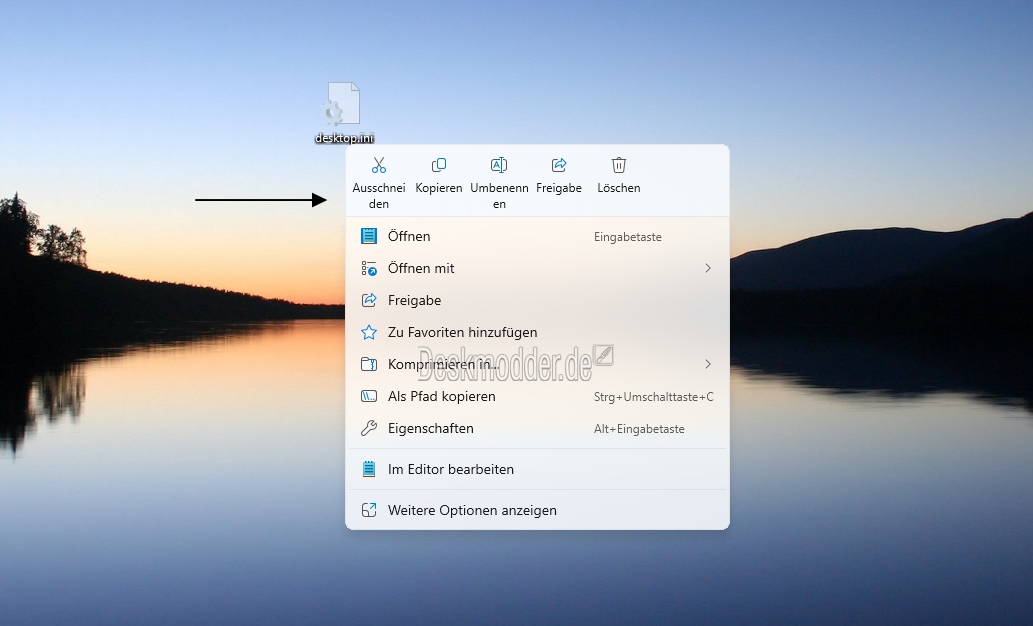Choose Im Editor bearbeiten
Screen dimensions: 1033x626
(538, 469)
